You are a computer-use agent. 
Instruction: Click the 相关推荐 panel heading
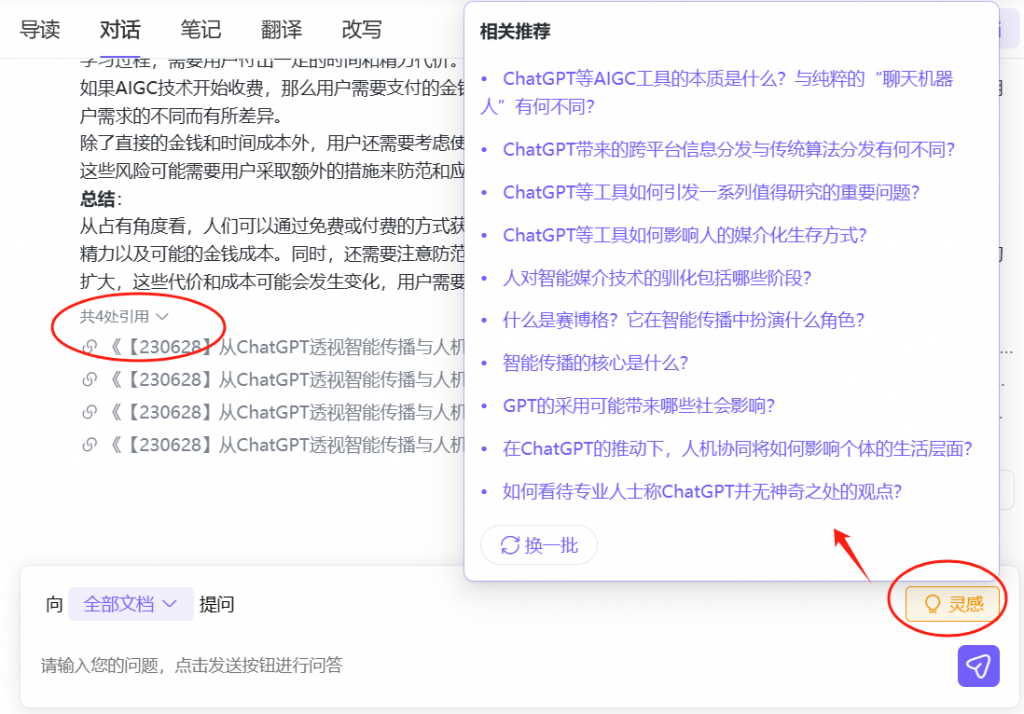tap(515, 31)
